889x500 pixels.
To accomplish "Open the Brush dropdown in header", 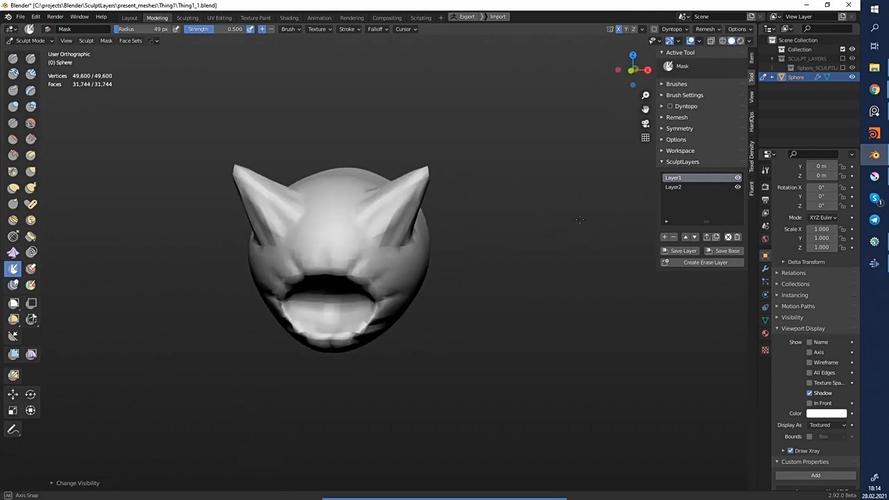I will (291, 29).
